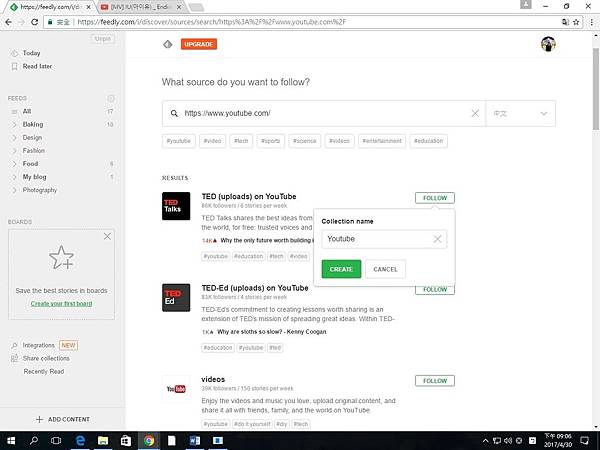Expand the My blog feed collection

pos(14,177)
